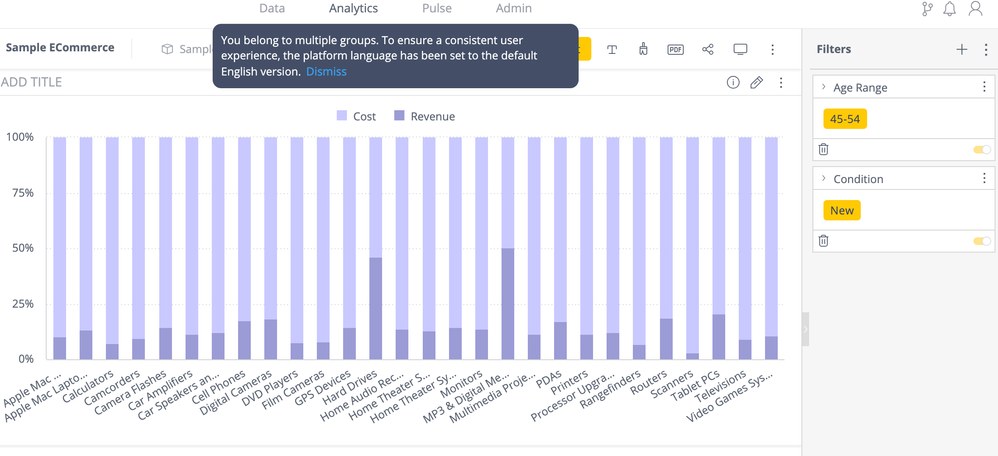Delete the Age Range filter
Image resolution: width=998 pixels, height=456 pixels.
coord(824,149)
